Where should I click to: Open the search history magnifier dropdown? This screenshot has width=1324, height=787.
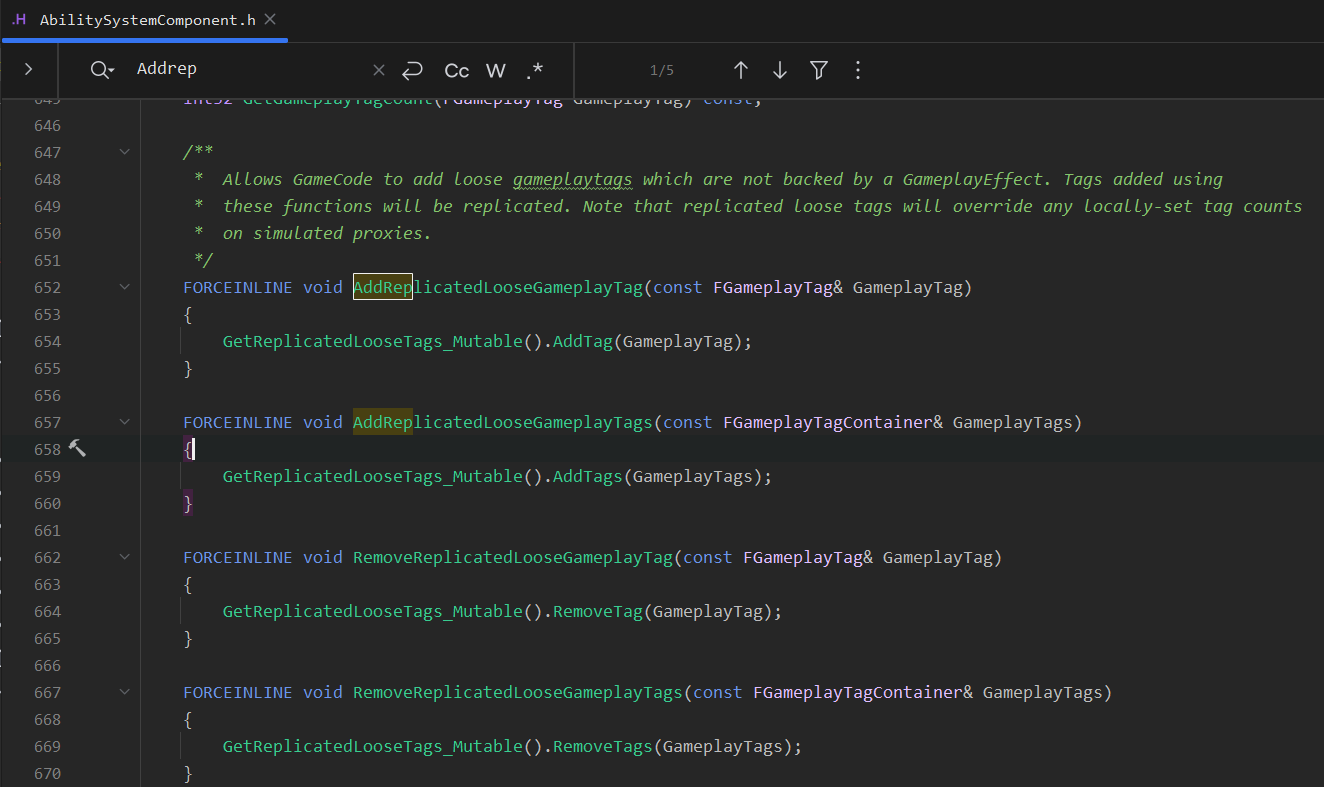(102, 69)
